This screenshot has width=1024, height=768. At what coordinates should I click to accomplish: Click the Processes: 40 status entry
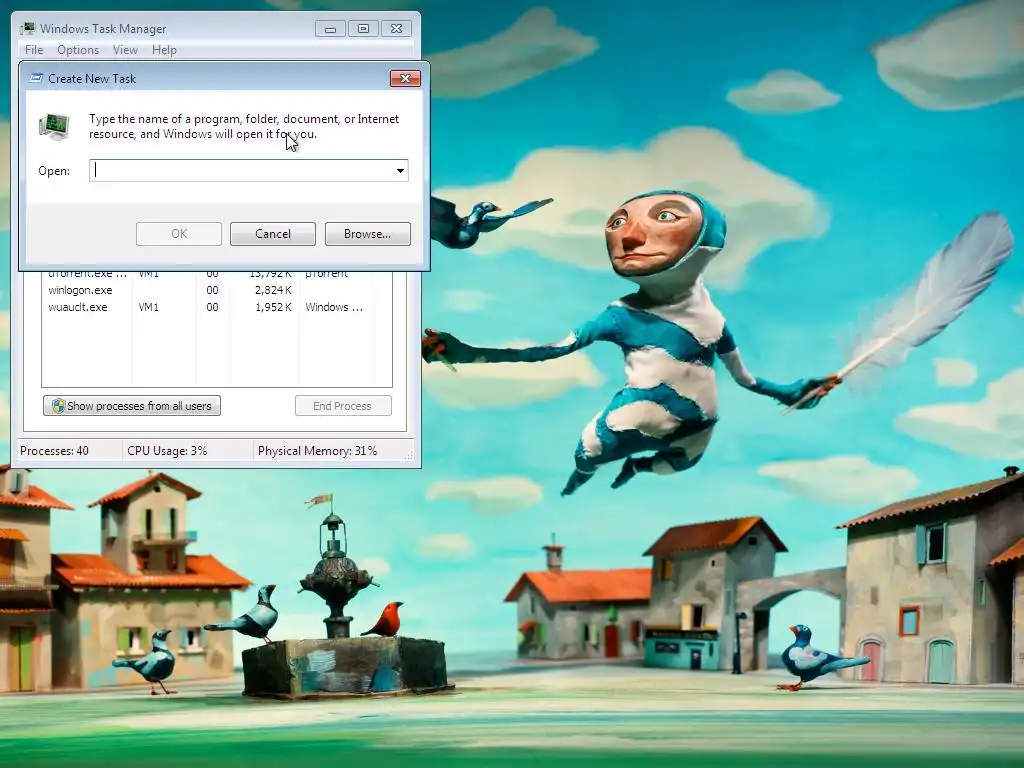point(54,451)
